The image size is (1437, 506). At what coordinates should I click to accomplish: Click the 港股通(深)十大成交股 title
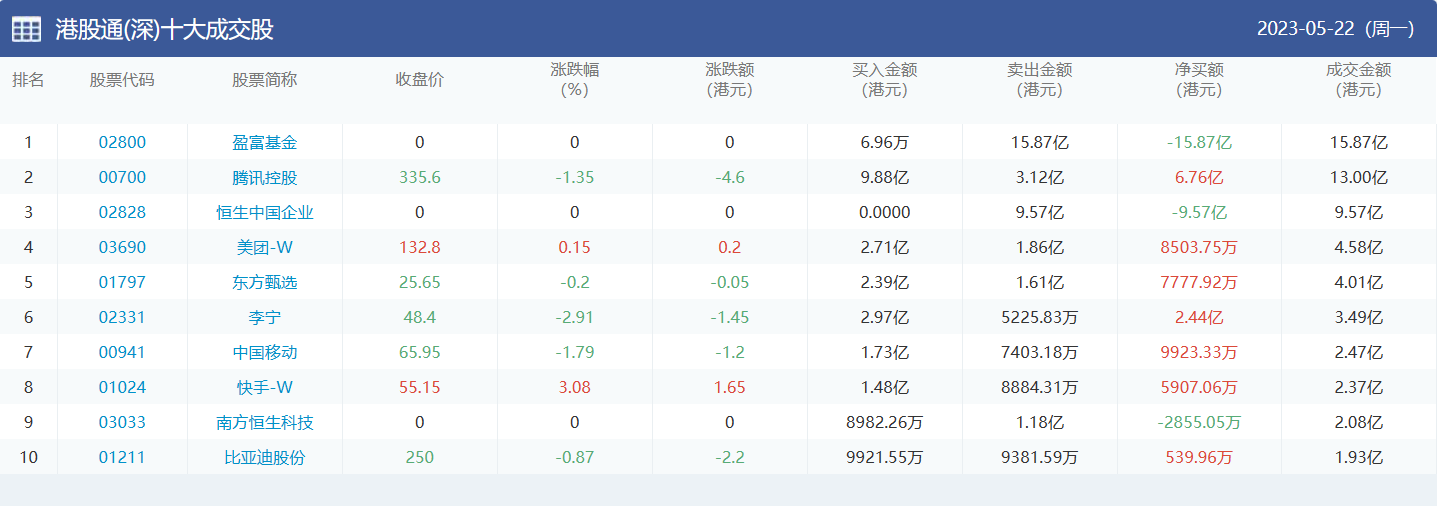point(164,30)
